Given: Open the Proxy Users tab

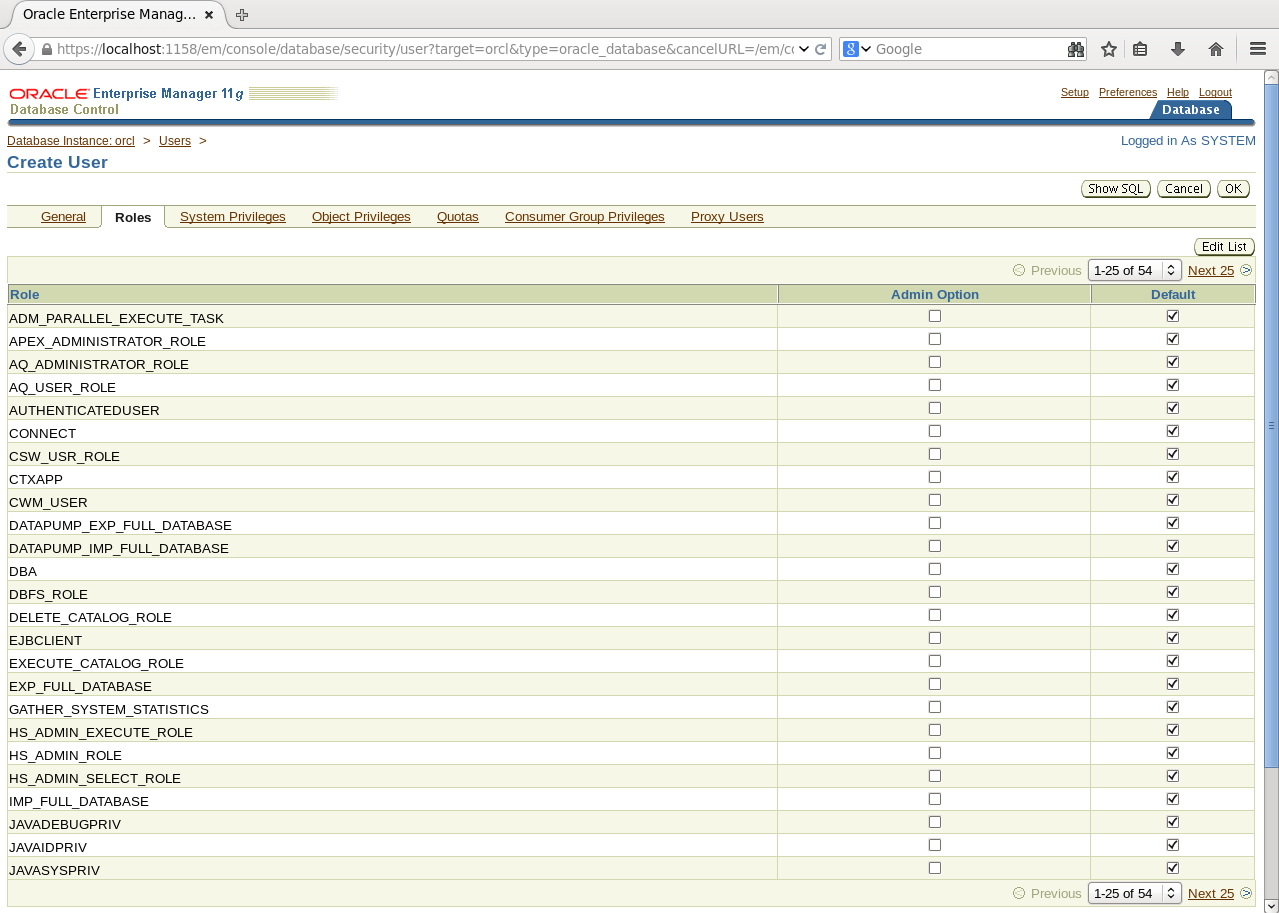Looking at the screenshot, I should click(x=727, y=217).
